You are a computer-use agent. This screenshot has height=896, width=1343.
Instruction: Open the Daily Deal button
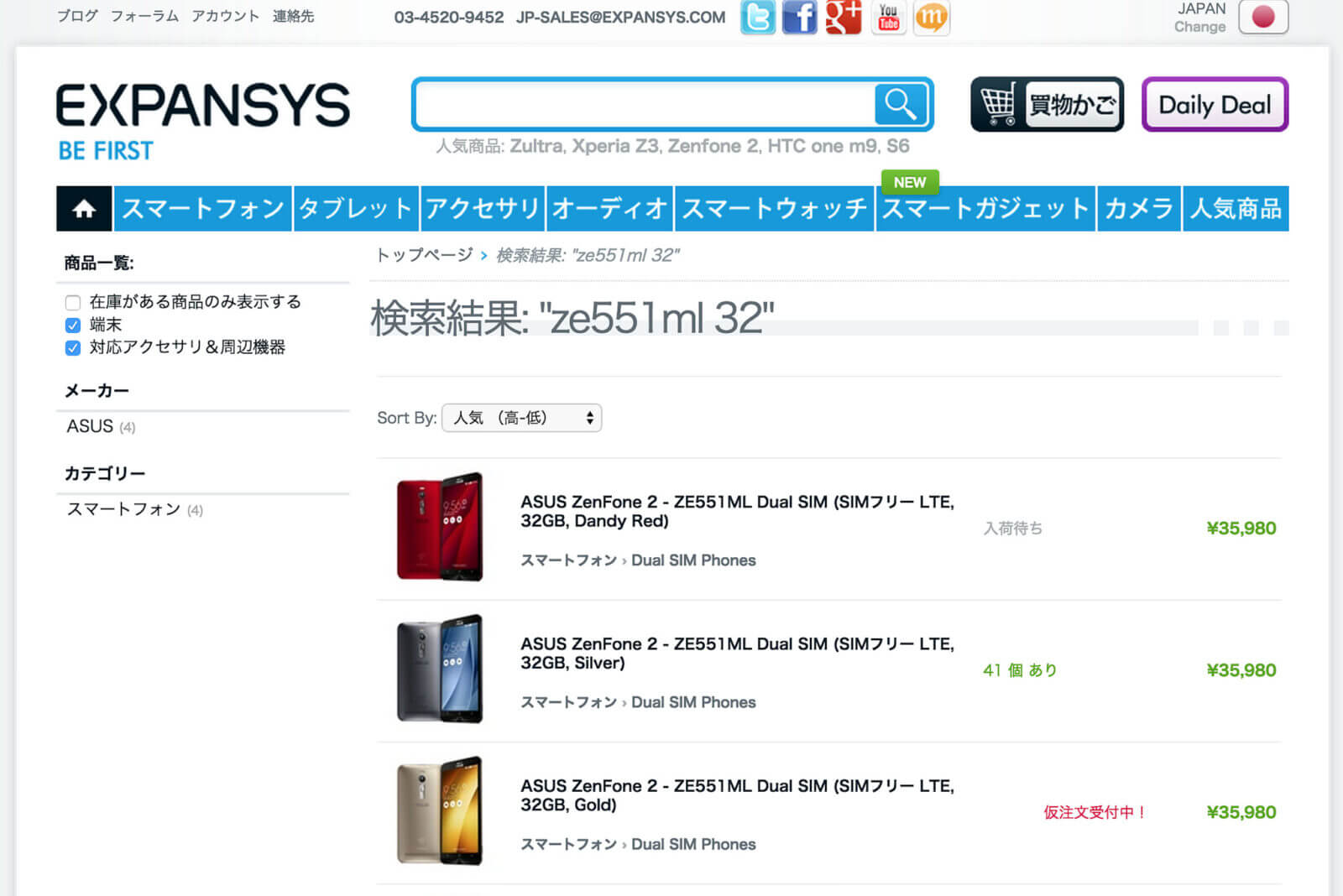click(1215, 104)
